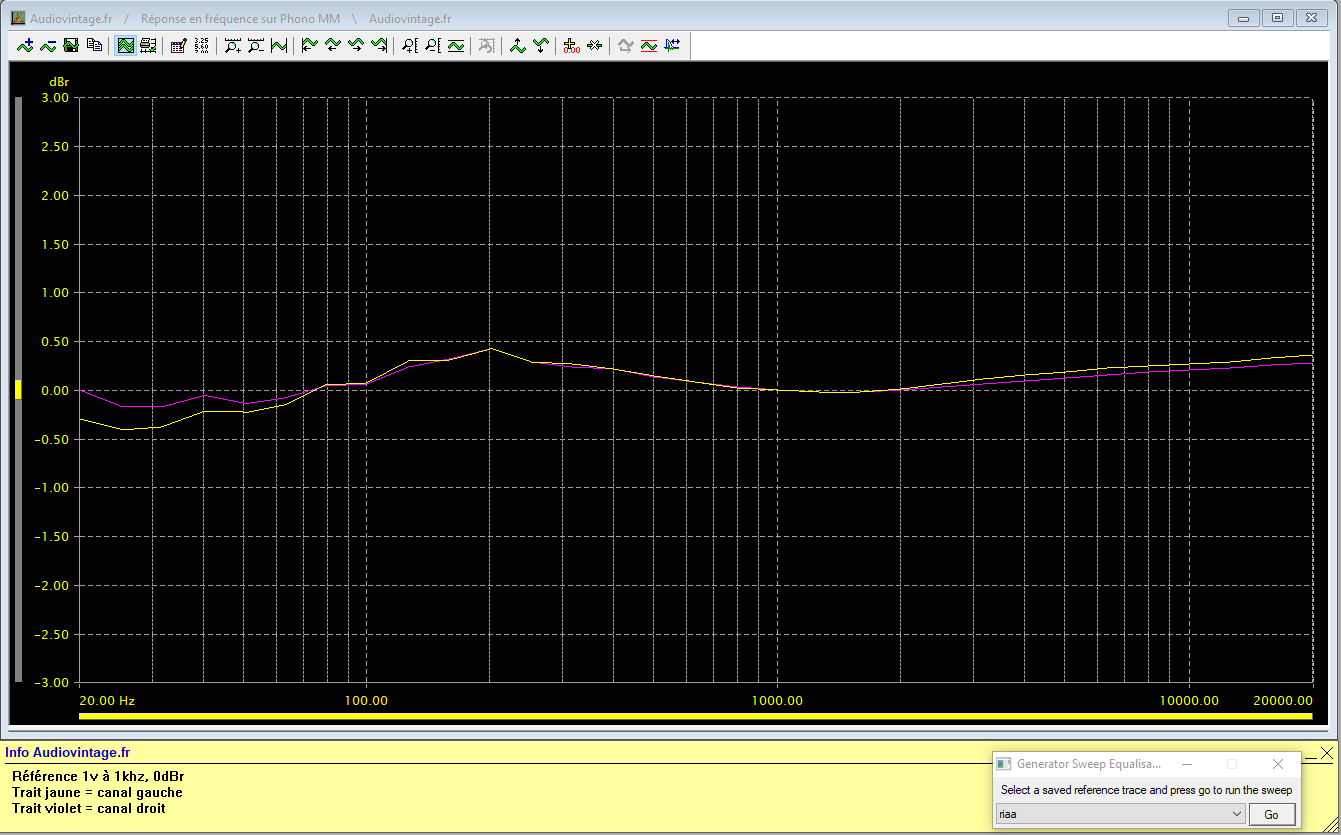Close the Info Audiovintage.fr panel
The image size is (1341, 835).
(1327, 752)
